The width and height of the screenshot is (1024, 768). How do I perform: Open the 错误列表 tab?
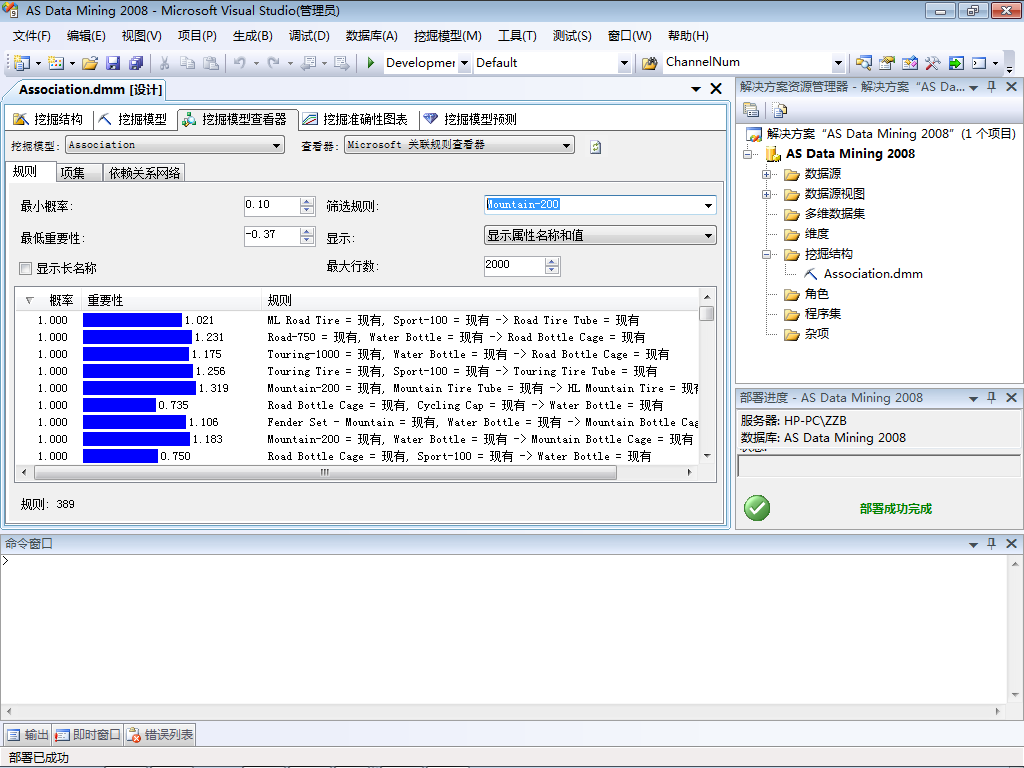[160, 735]
